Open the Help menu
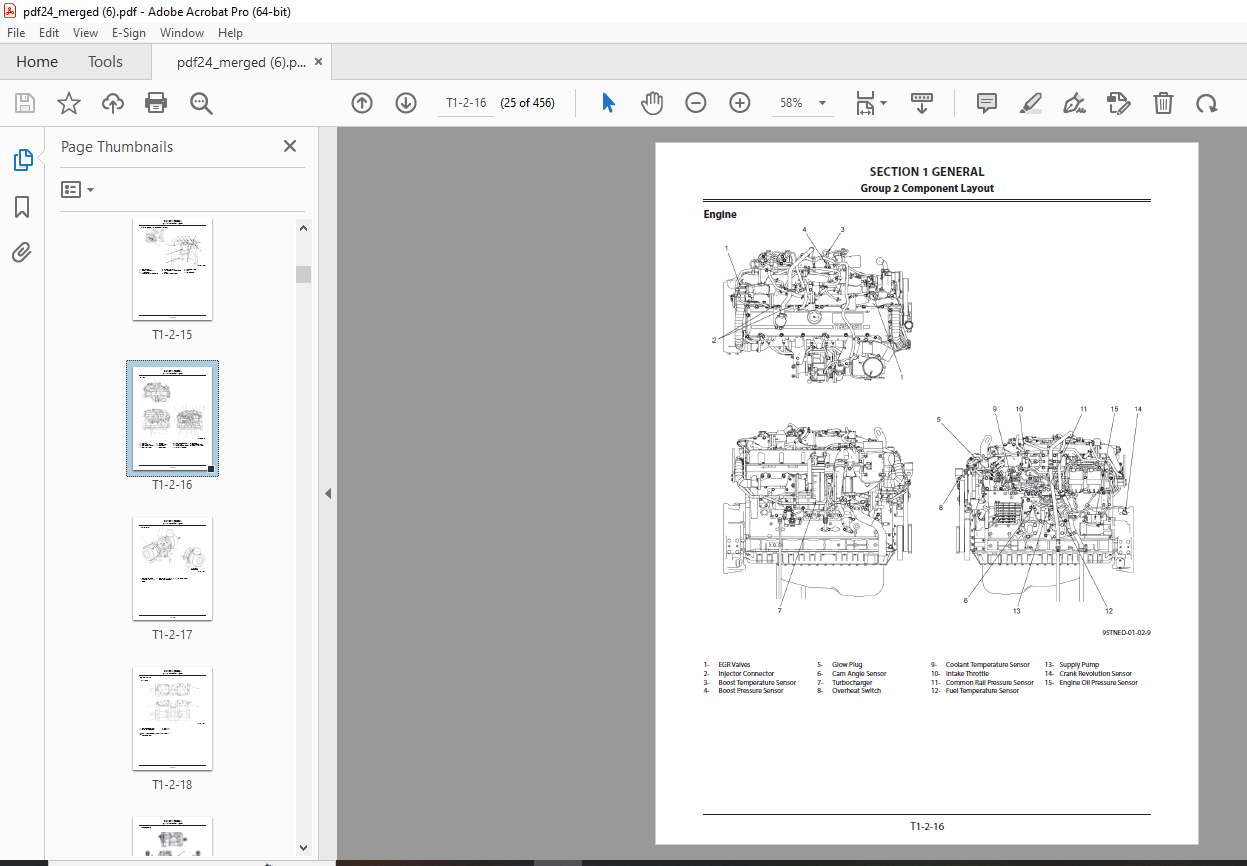The height and width of the screenshot is (866, 1247). click(230, 33)
